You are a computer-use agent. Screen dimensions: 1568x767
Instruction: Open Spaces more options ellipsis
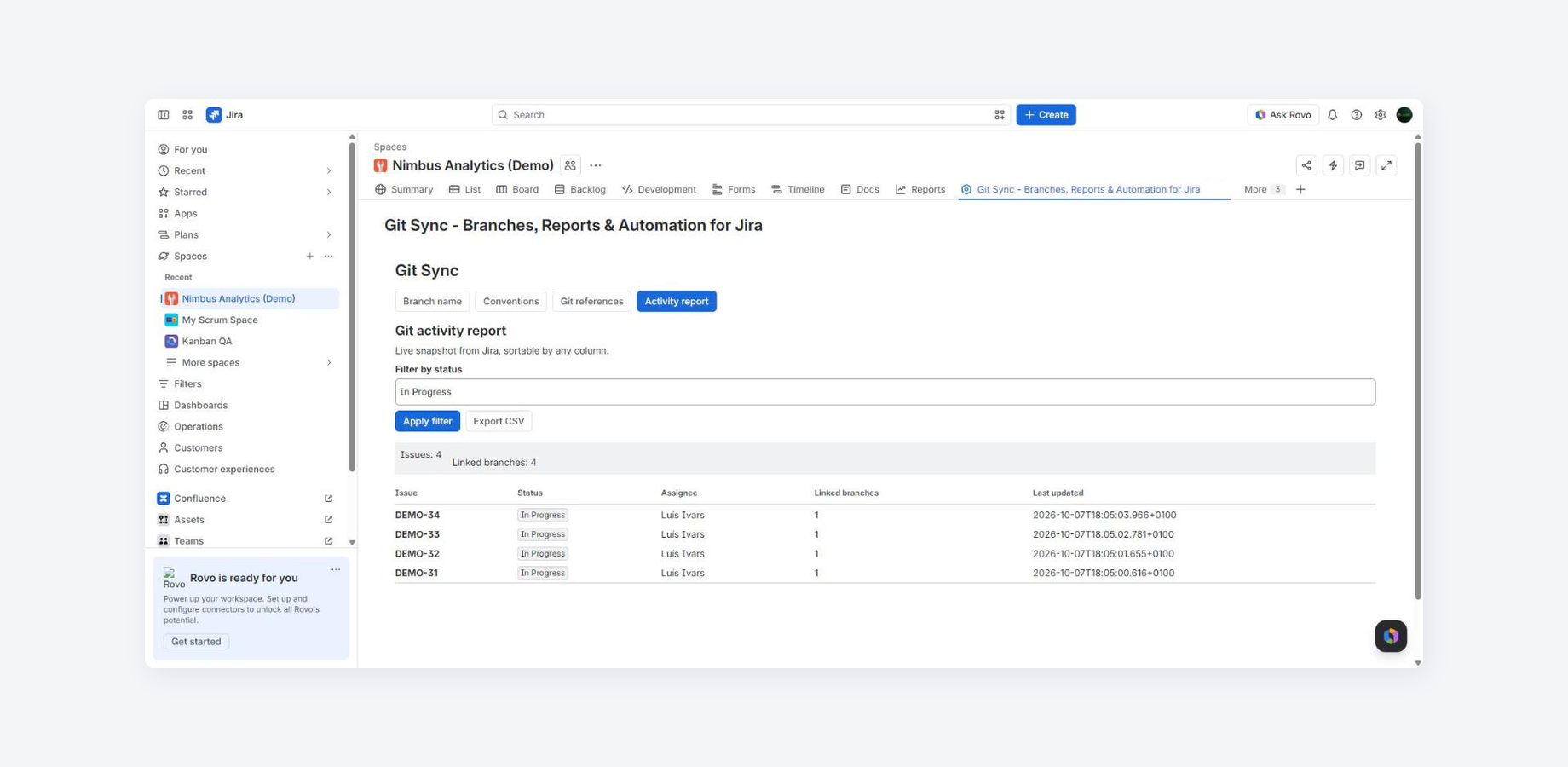pyautogui.click(x=328, y=256)
